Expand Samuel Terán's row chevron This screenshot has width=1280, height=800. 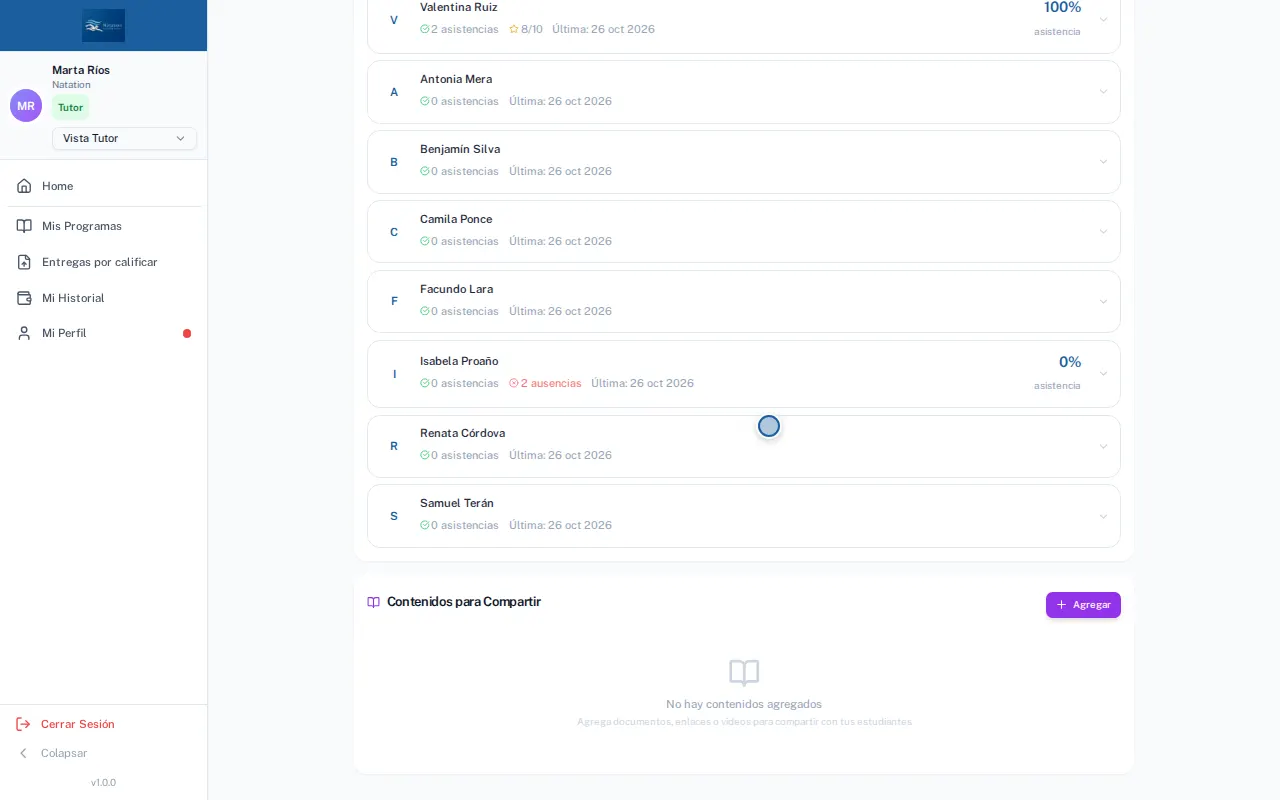[1104, 516]
